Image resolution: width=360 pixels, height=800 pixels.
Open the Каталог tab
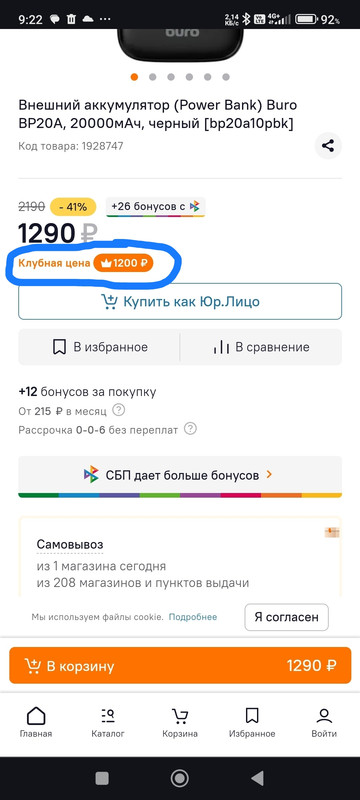pos(108,723)
